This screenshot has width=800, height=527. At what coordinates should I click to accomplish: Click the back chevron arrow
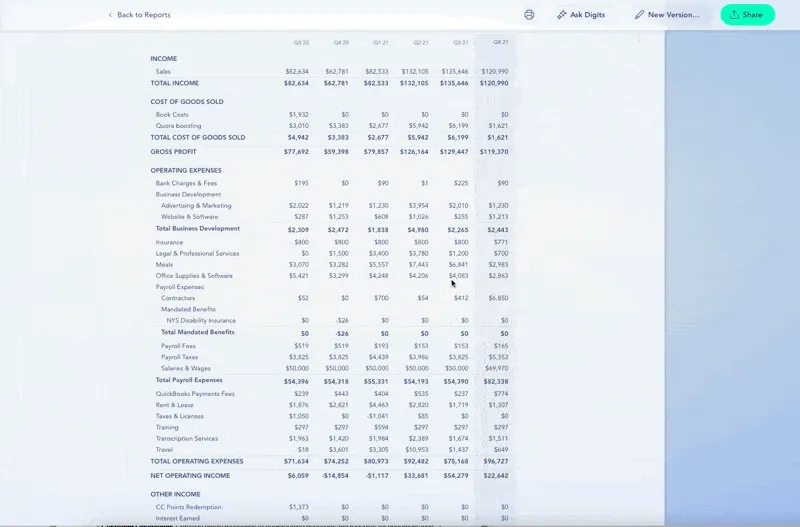coord(110,15)
